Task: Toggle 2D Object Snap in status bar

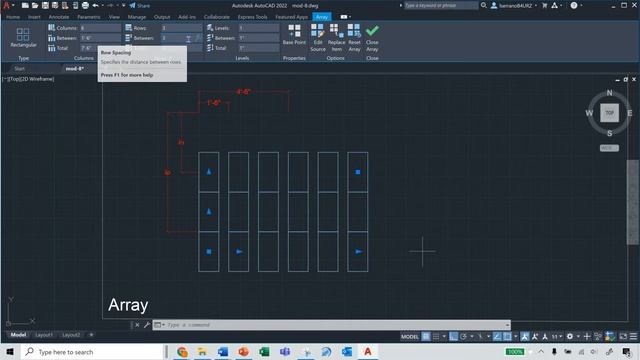Action: coord(507,336)
